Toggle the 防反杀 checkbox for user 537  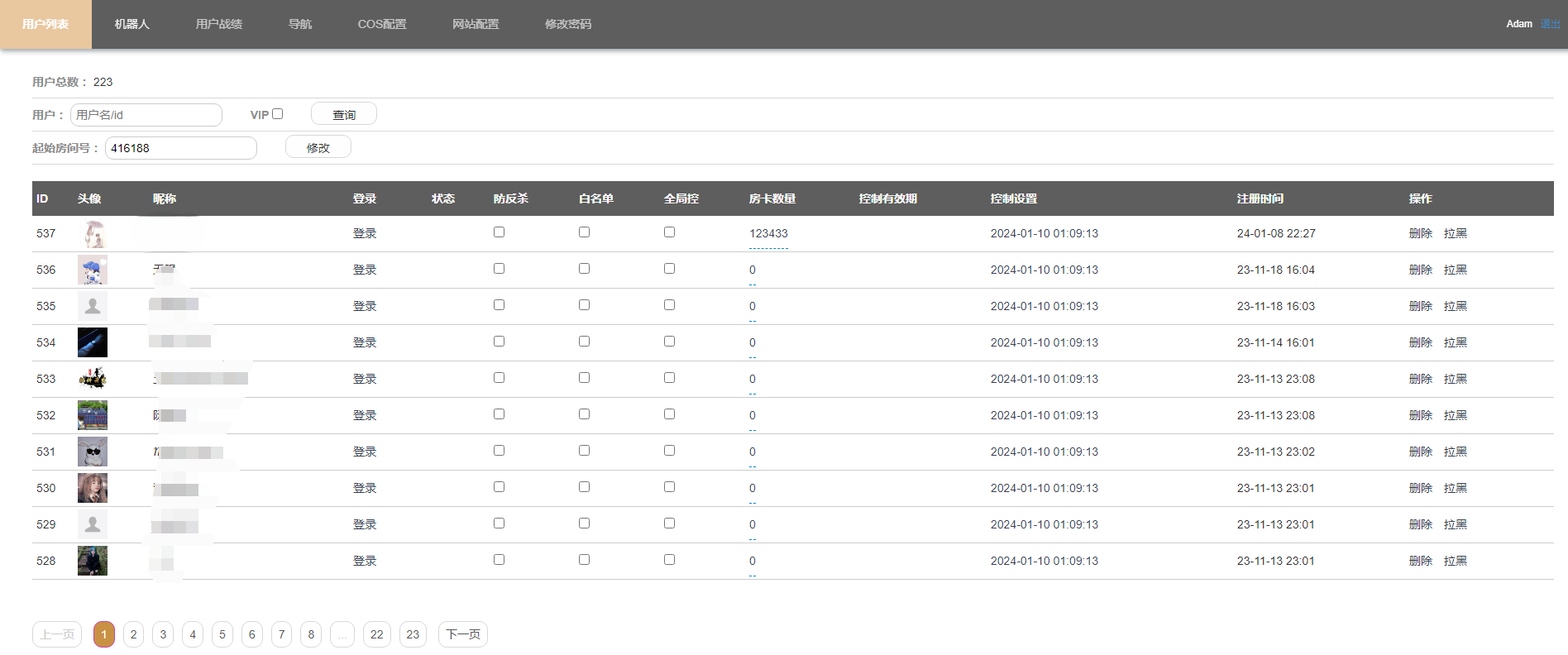coord(499,232)
